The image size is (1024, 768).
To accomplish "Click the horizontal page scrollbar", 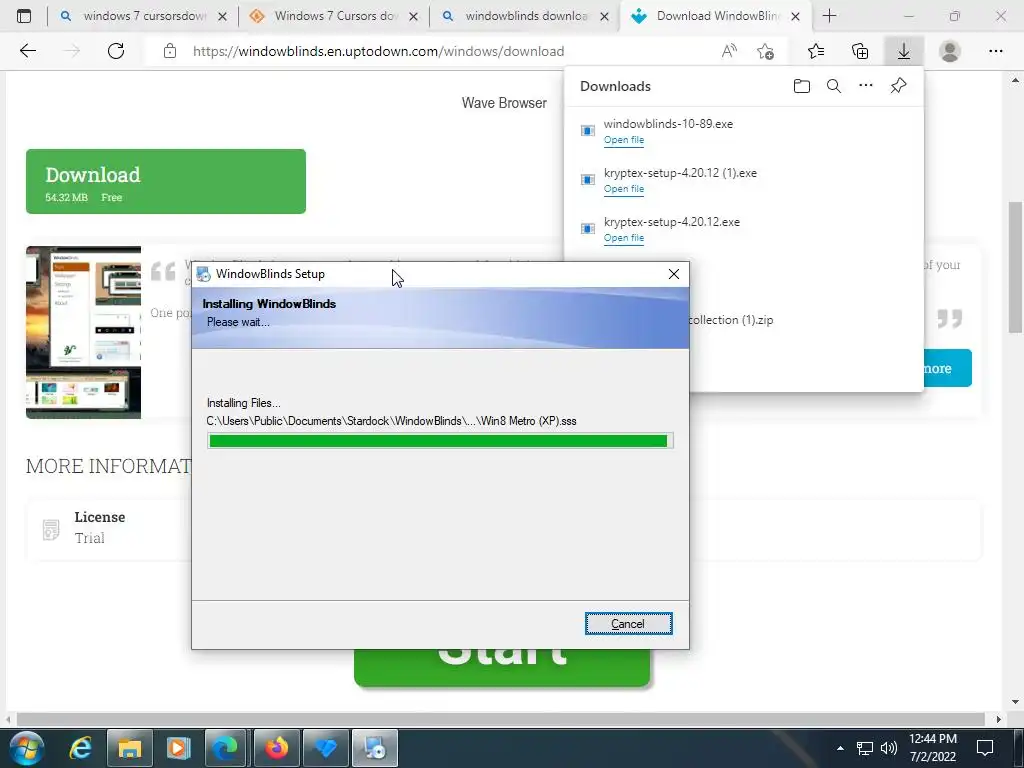I will 501,719.
